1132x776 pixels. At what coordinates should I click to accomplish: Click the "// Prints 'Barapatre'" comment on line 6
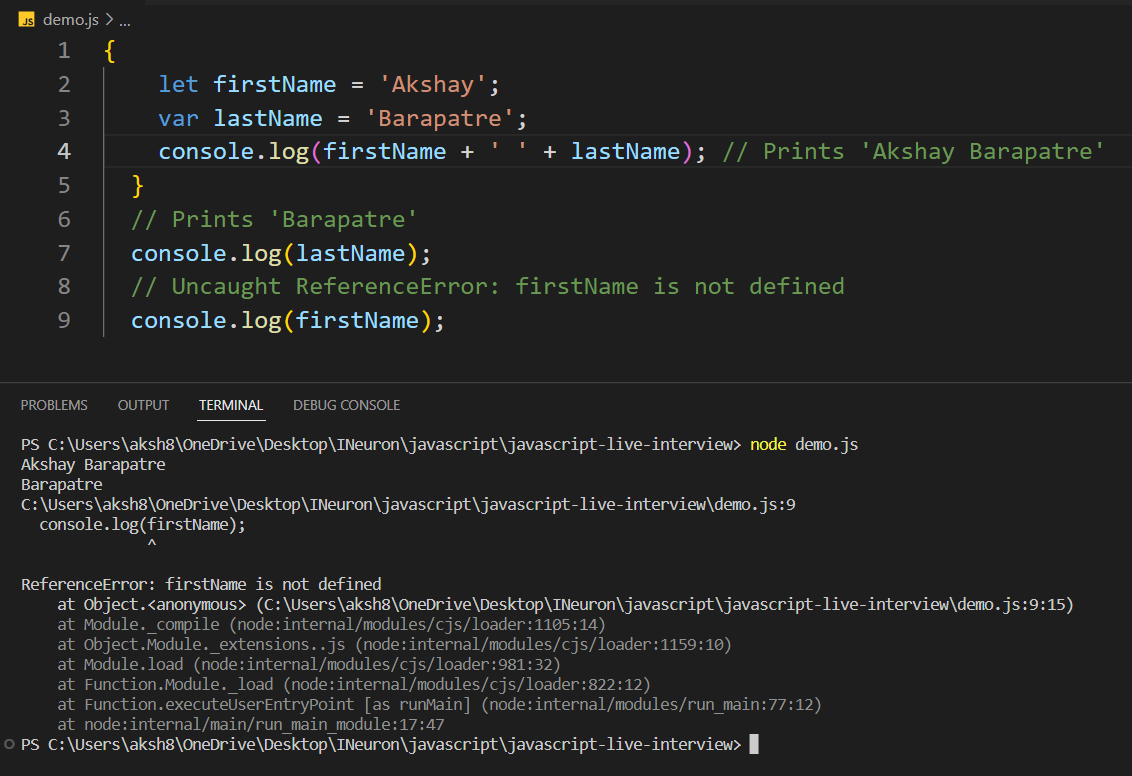274,219
